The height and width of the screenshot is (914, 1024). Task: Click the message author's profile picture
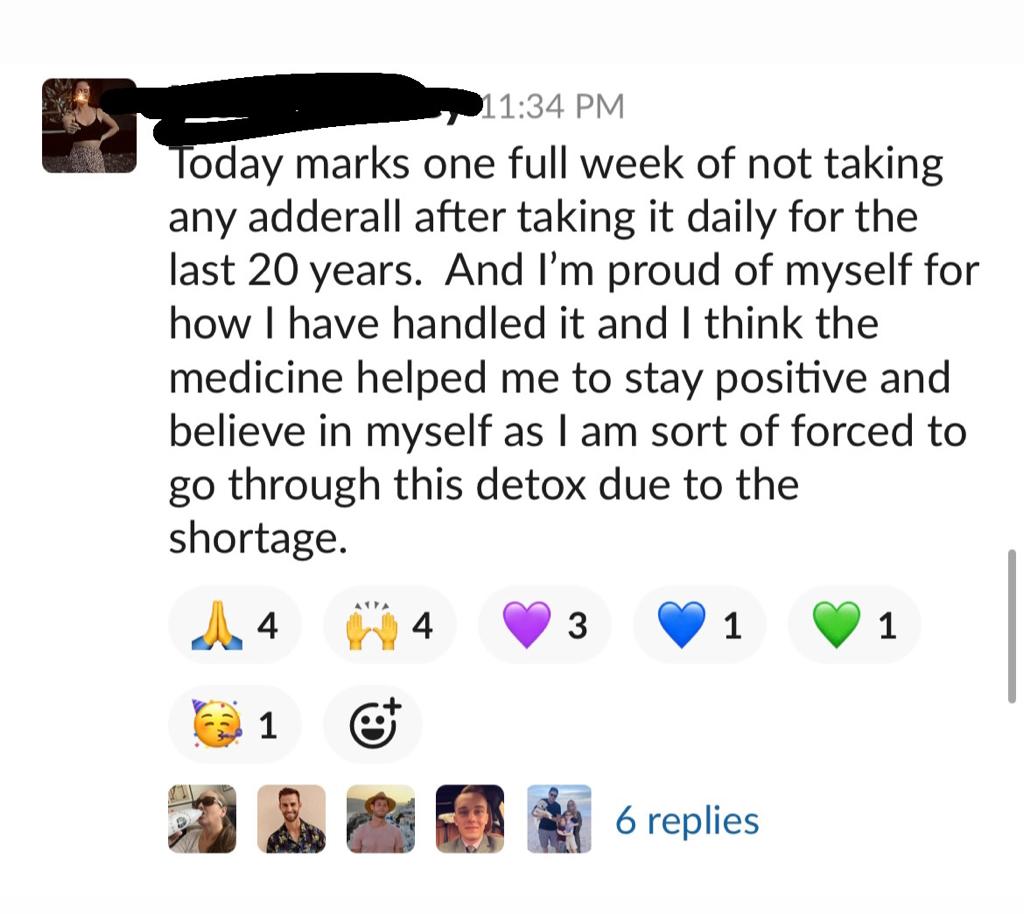(89, 125)
